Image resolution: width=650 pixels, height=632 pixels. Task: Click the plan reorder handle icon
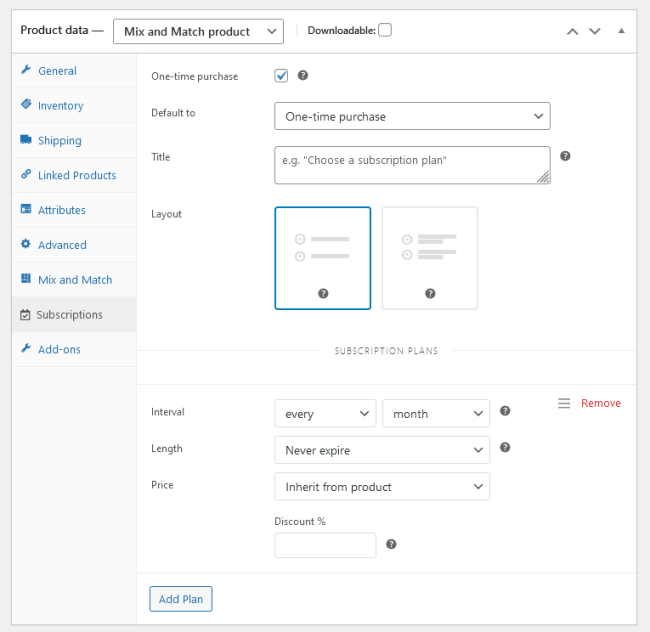coord(564,403)
